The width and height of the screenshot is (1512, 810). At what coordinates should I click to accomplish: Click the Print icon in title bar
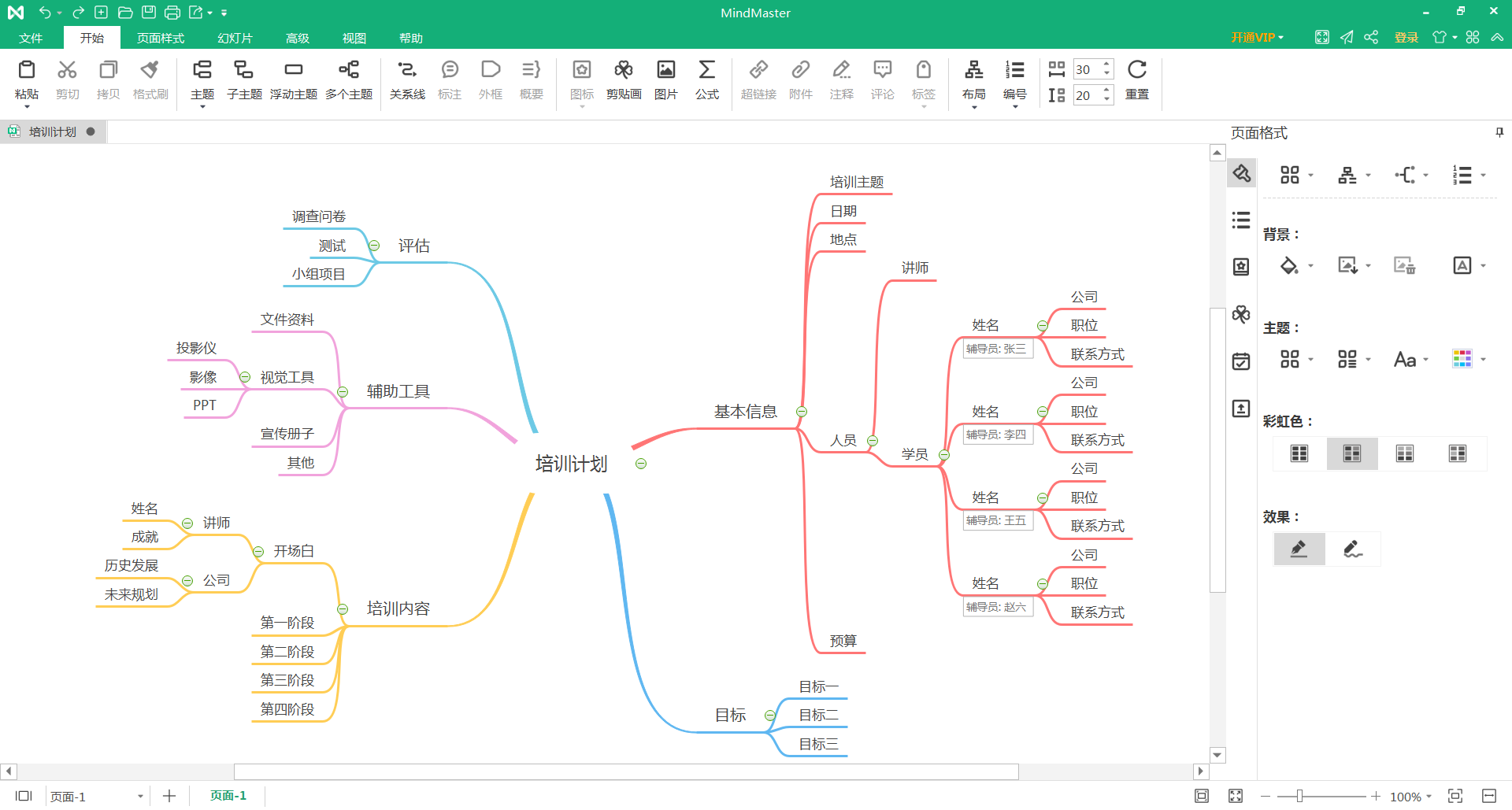click(x=172, y=13)
